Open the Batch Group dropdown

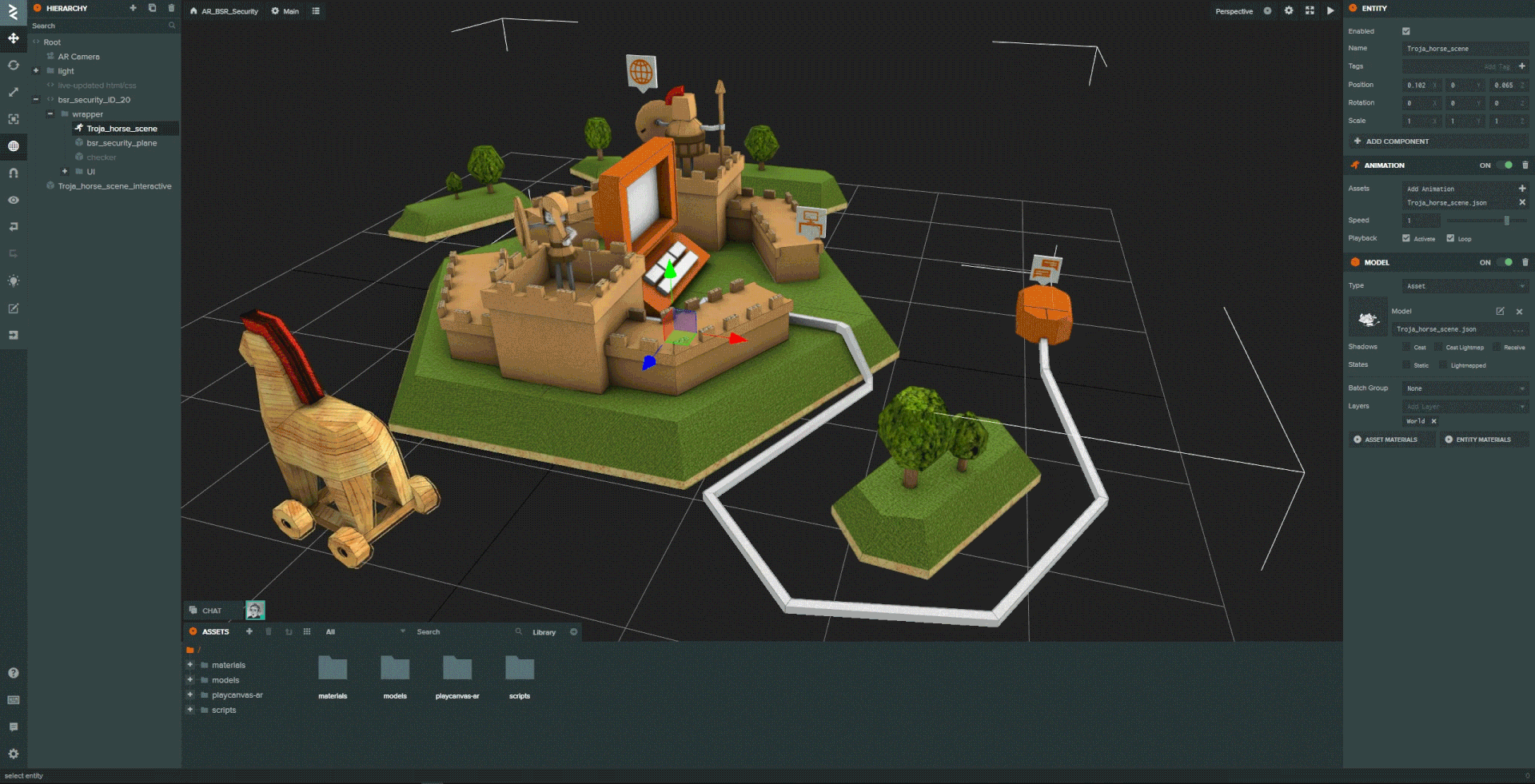[1465, 388]
